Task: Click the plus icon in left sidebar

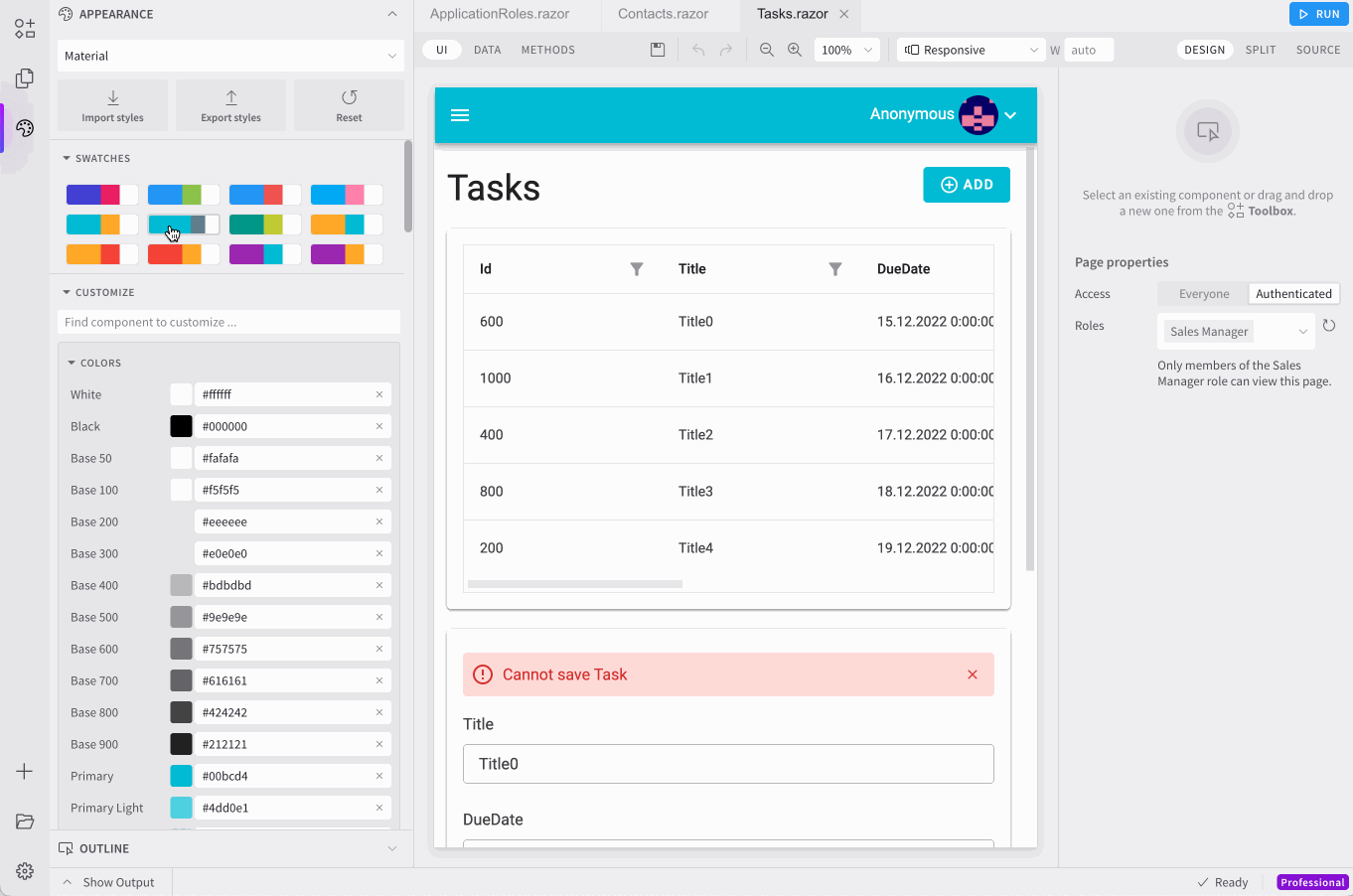Action: [x=25, y=772]
